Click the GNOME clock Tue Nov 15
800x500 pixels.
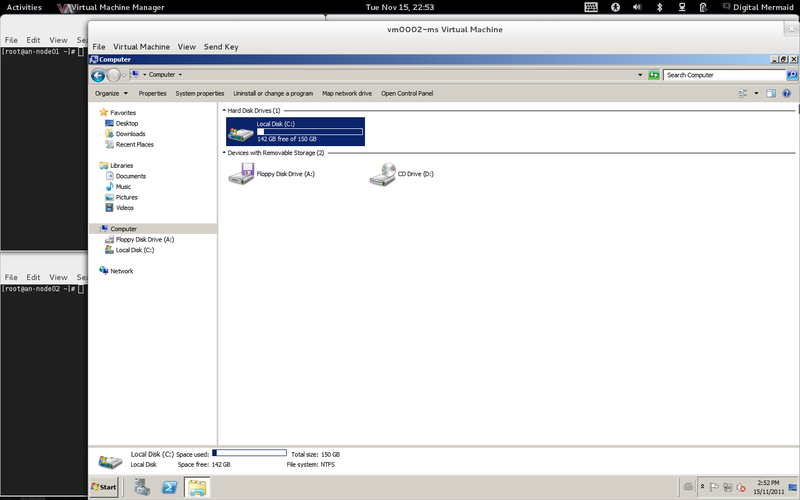400,7
